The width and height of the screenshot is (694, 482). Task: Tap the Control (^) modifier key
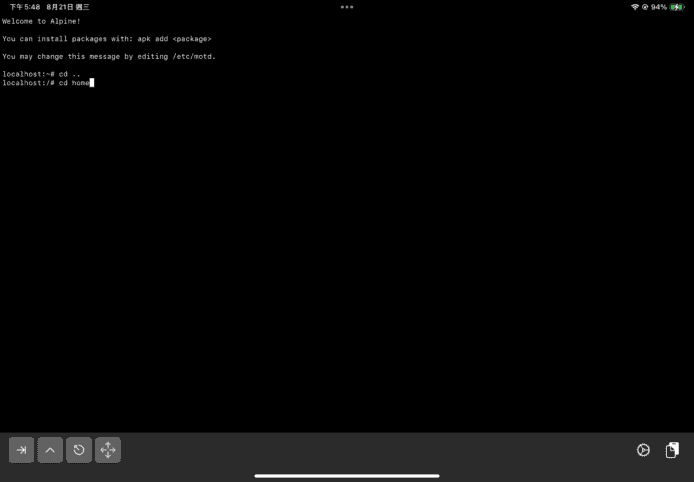click(50, 450)
